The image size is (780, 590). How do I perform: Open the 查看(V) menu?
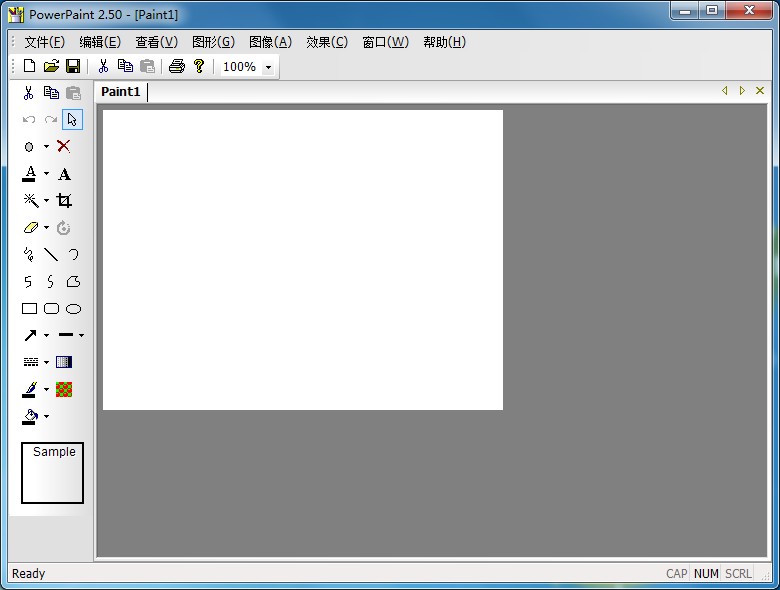point(157,42)
